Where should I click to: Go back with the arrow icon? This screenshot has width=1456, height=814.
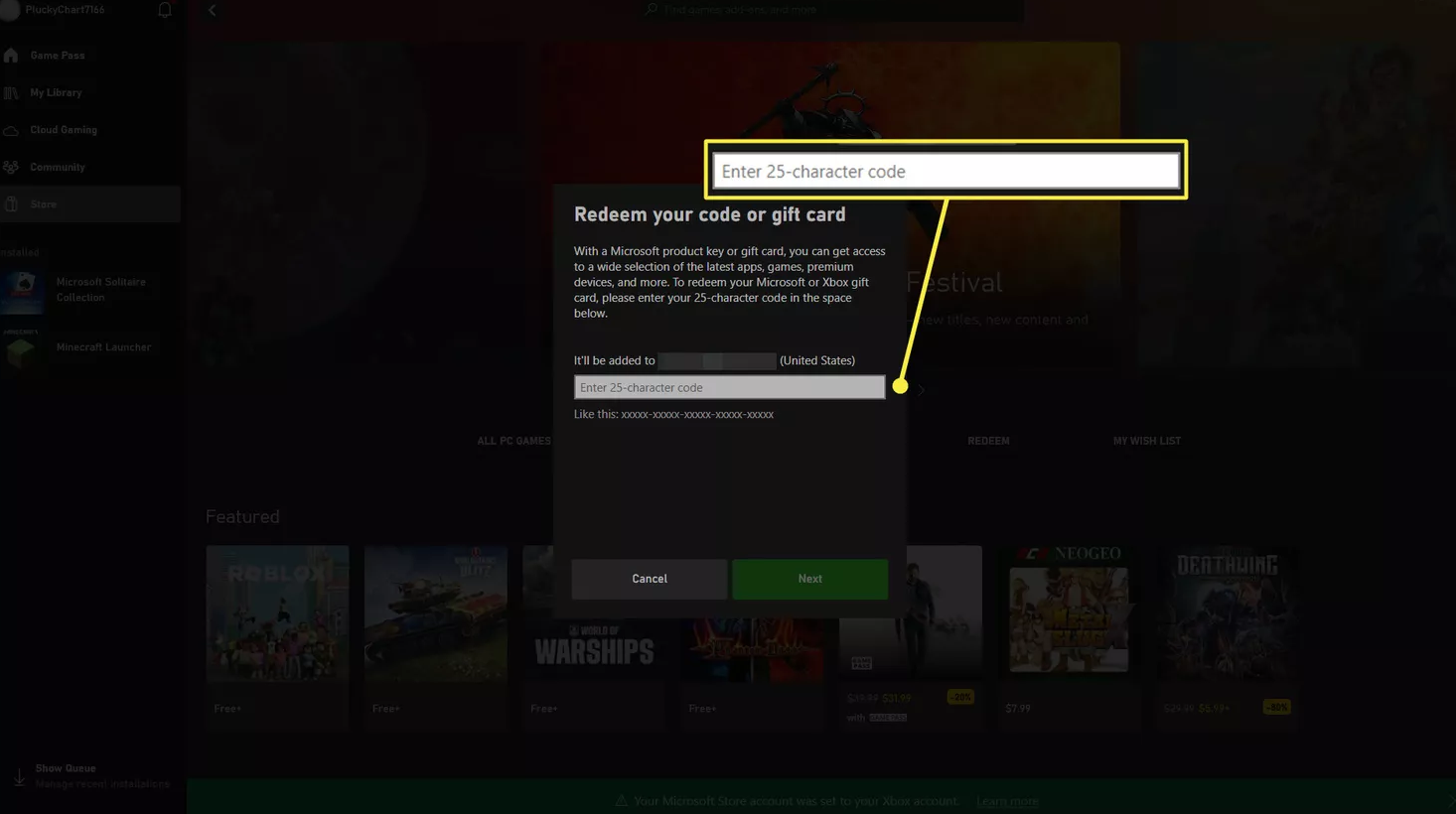click(x=212, y=10)
